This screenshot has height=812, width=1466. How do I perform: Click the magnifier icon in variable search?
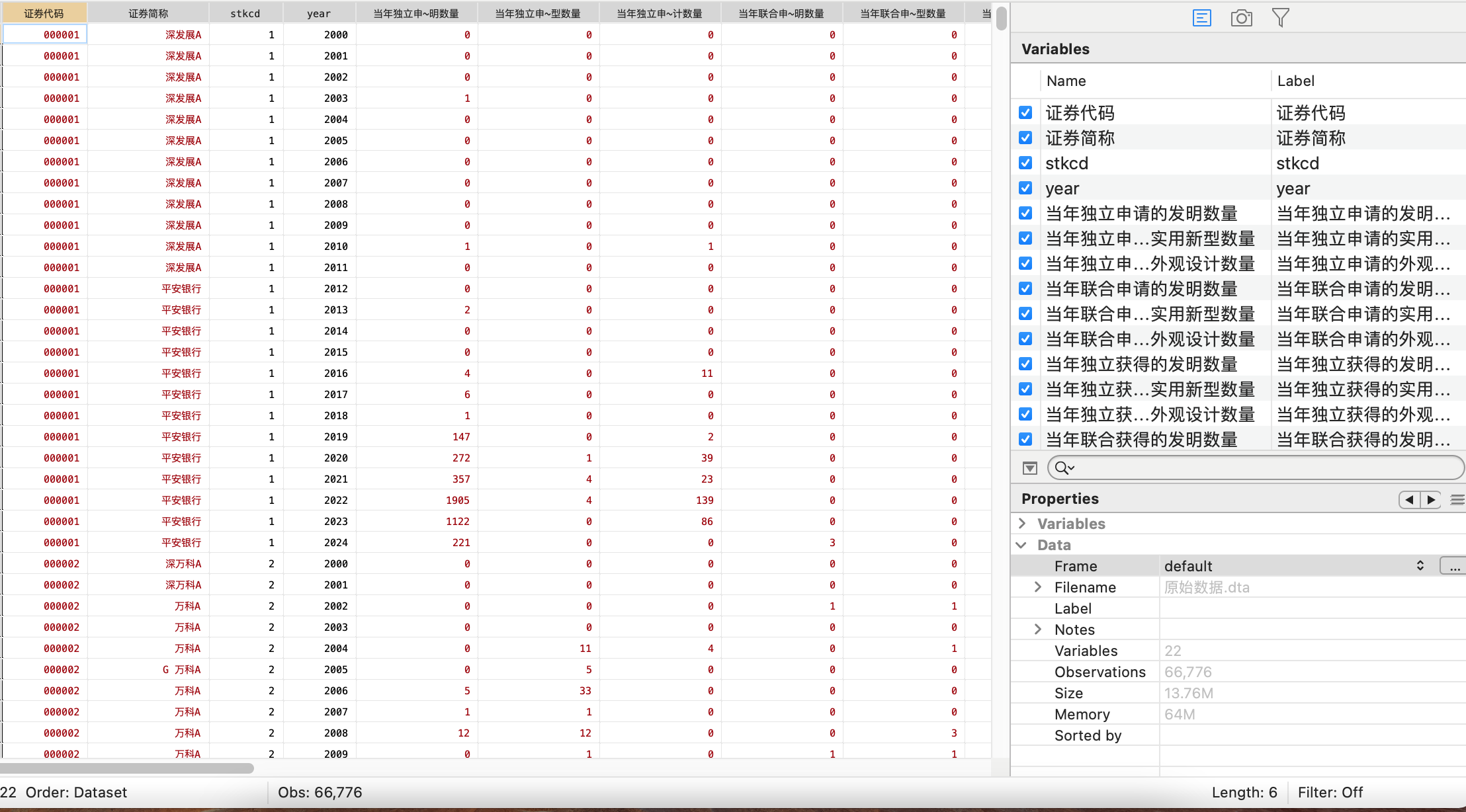(x=1064, y=468)
